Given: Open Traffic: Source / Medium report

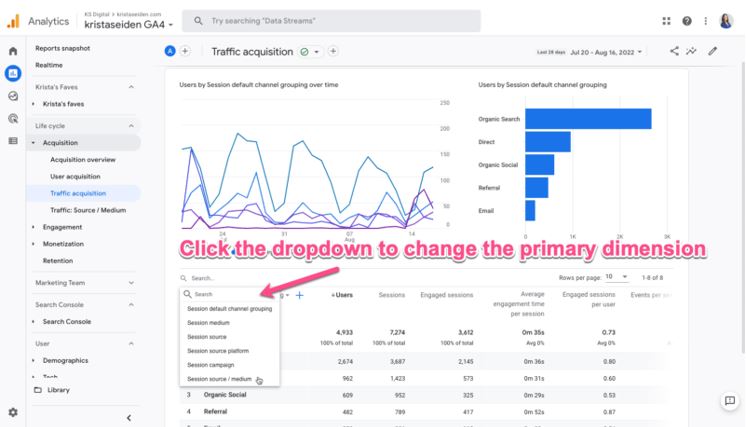Looking at the screenshot, I should (x=88, y=210).
